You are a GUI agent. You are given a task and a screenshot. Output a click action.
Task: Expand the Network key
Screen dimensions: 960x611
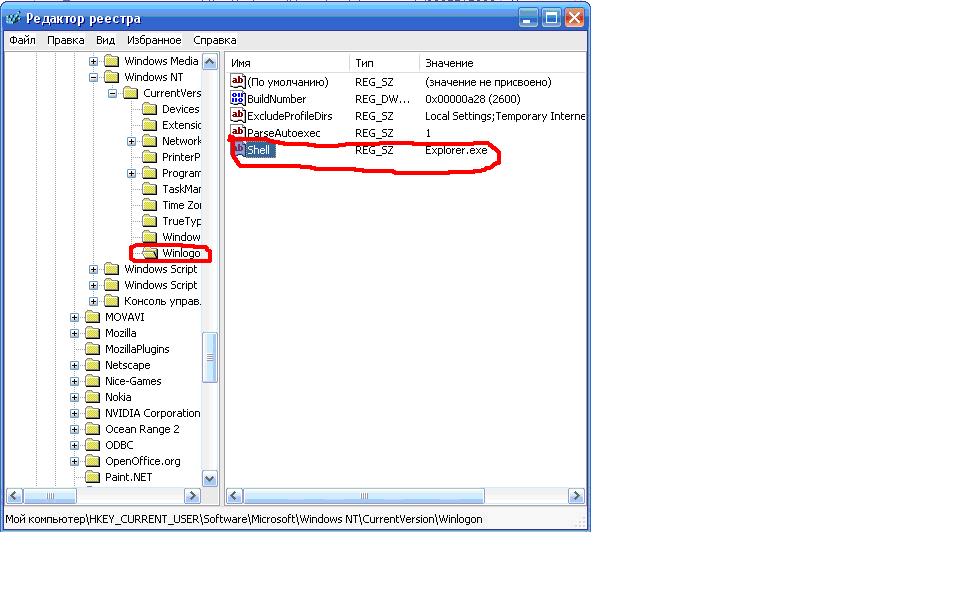(132, 141)
